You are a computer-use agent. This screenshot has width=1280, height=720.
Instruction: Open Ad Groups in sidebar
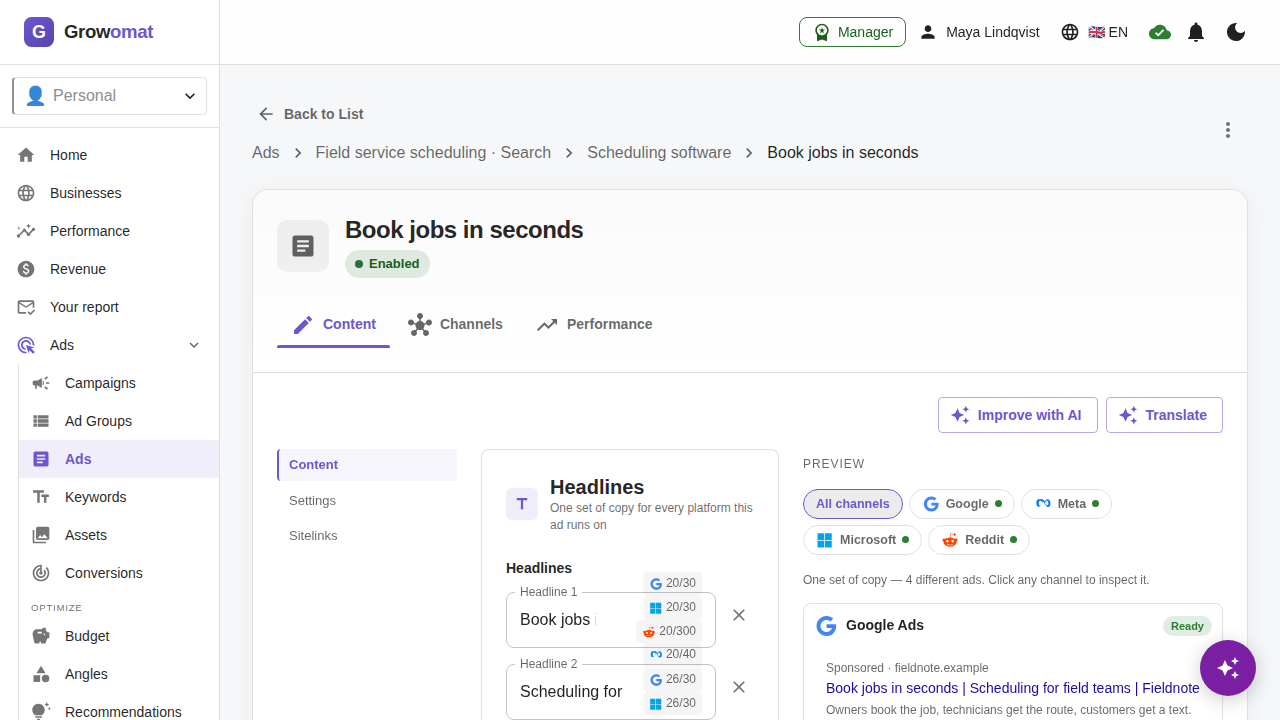(x=119, y=421)
